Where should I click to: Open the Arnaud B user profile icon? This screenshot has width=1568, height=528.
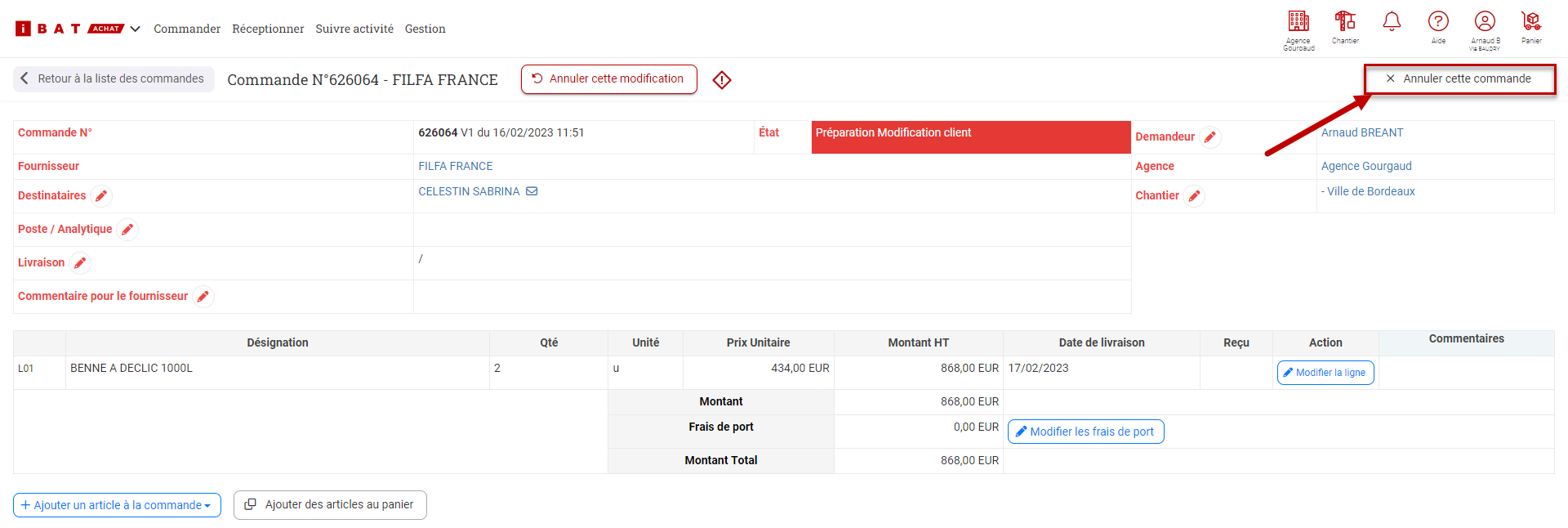pos(1485,22)
